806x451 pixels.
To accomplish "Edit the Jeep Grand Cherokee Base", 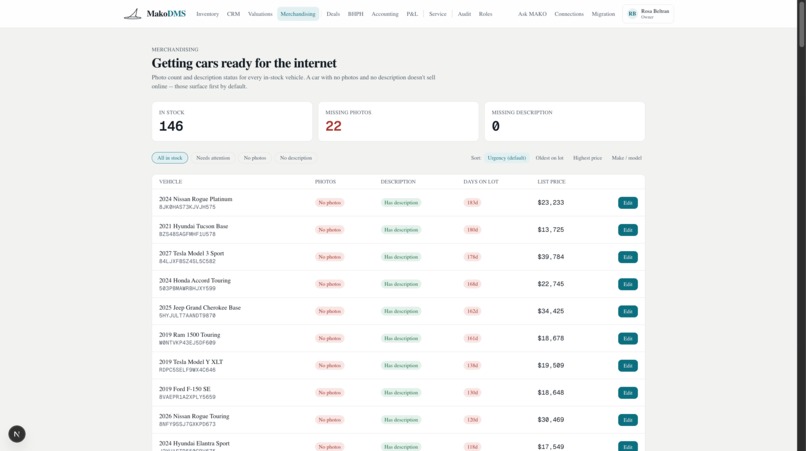I will click(x=628, y=311).
